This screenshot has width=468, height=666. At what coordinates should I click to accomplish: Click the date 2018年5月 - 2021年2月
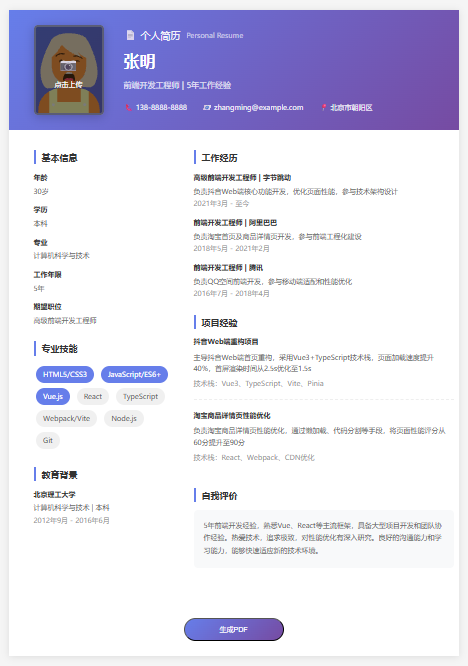pos(231,248)
